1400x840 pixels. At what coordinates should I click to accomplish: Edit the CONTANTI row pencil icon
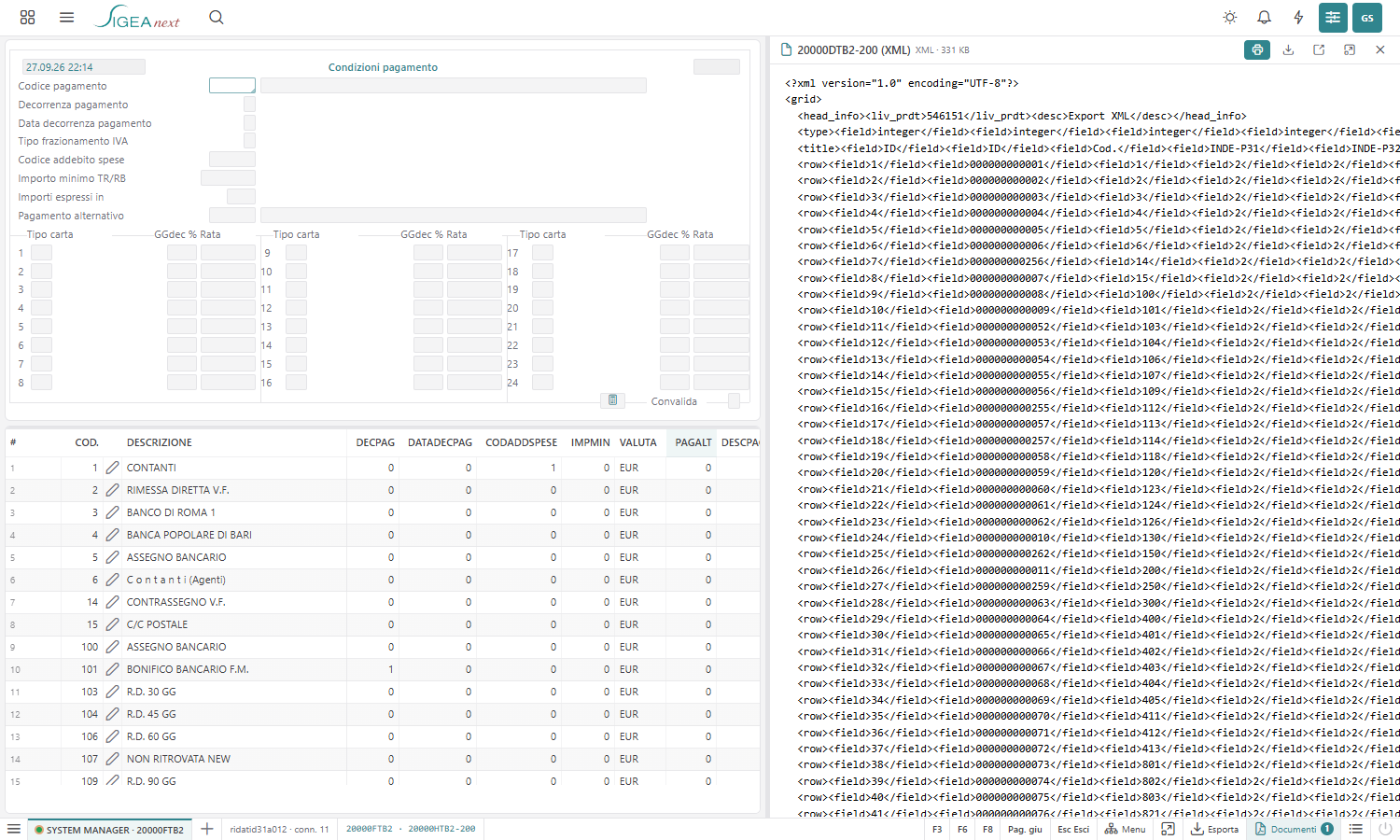point(112,467)
